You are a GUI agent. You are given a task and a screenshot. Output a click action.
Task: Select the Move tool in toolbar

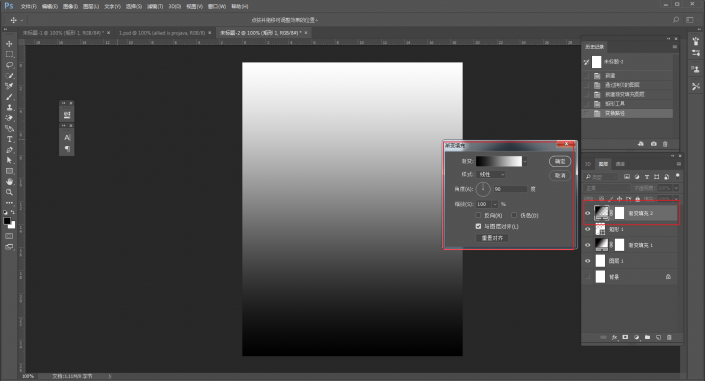pyautogui.click(x=9, y=44)
